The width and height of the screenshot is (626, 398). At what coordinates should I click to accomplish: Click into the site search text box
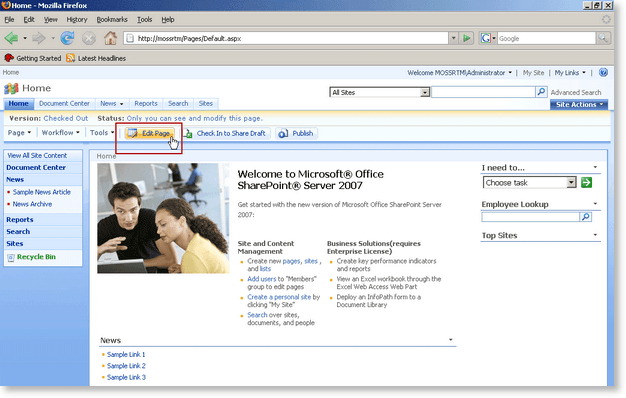point(483,92)
